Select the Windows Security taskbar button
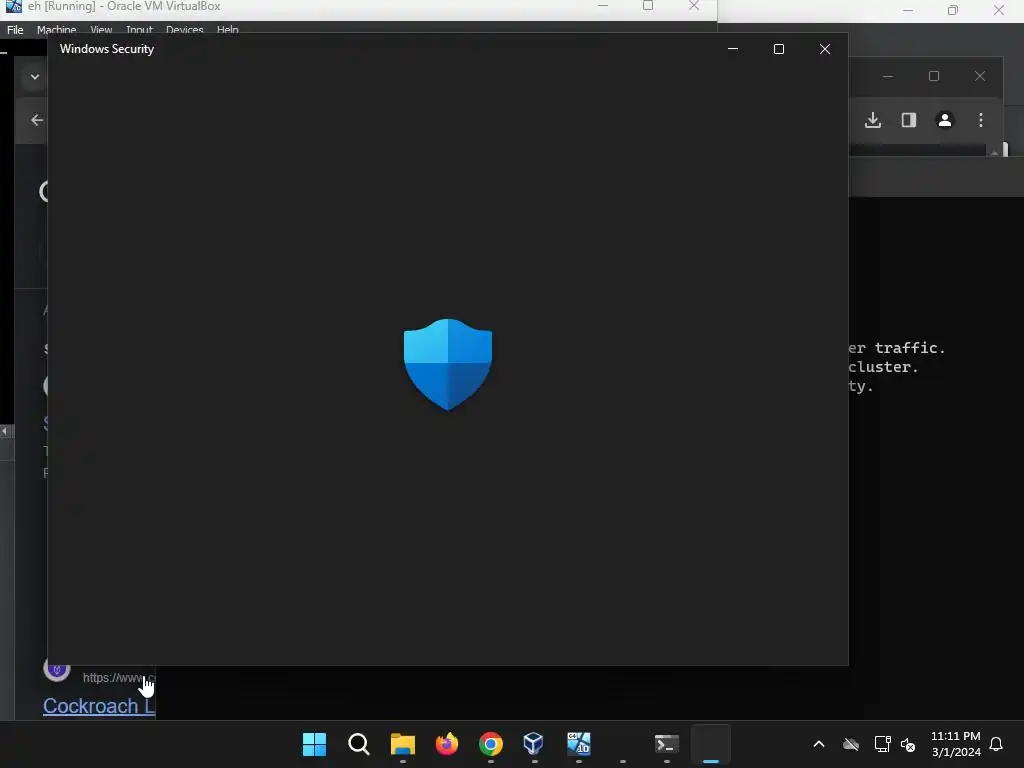1024x768 pixels. pyautogui.click(x=711, y=744)
